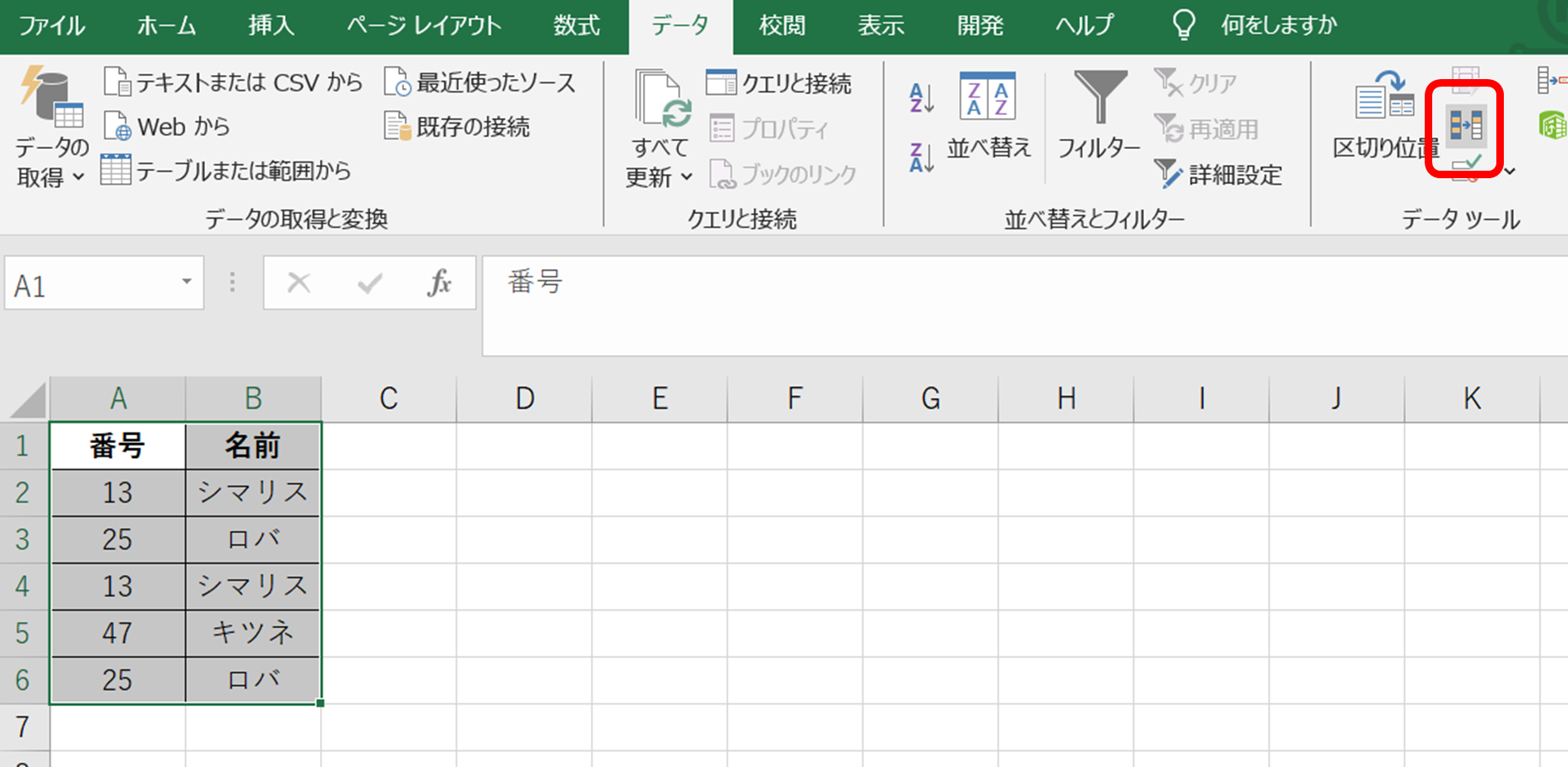Expand the すべて更新 dropdown arrow
1568x767 pixels.
(x=686, y=177)
